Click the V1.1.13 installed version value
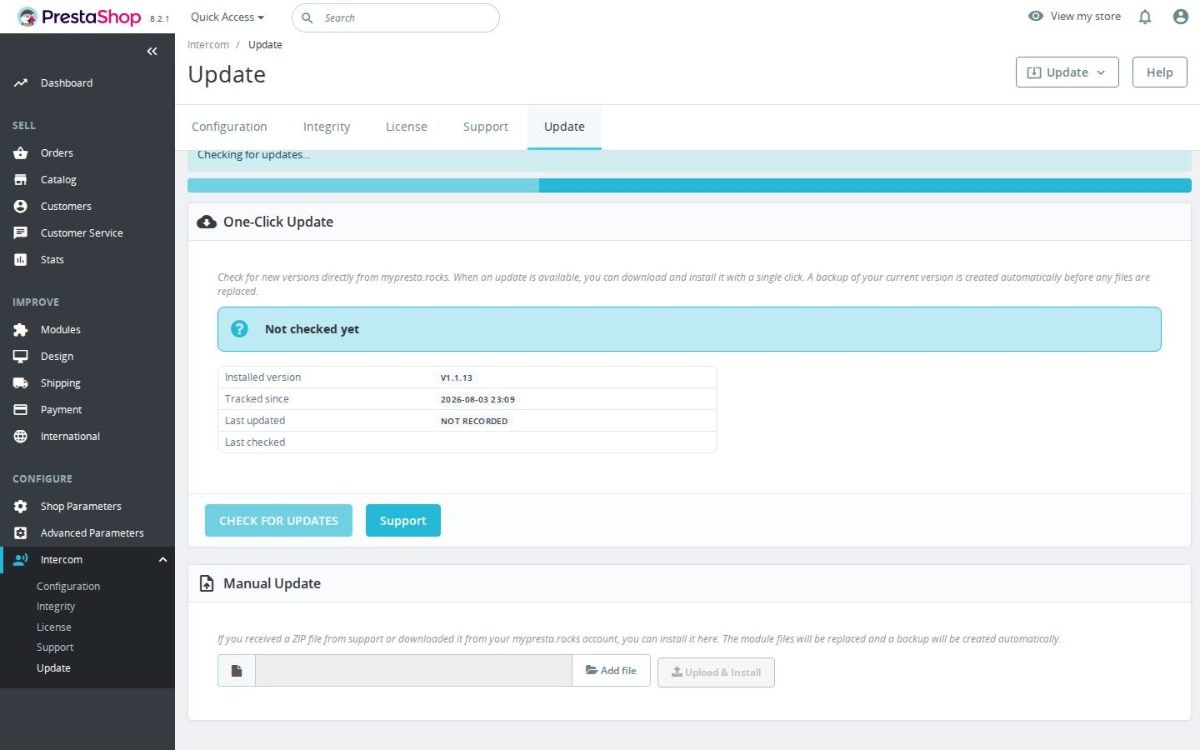 [456, 378]
